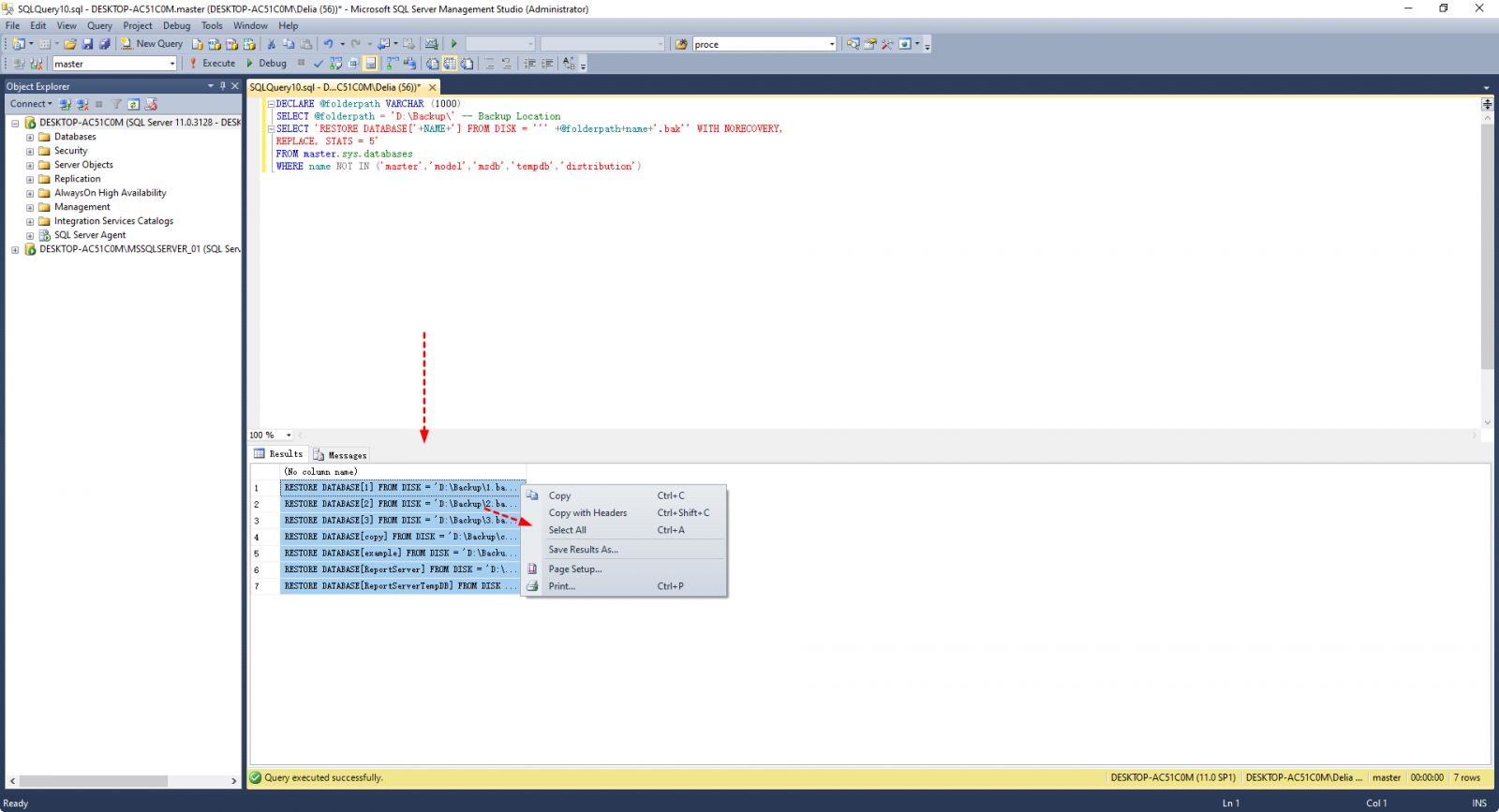Click the Disconnect icon in Object Explorer

pyautogui.click(x=82, y=104)
